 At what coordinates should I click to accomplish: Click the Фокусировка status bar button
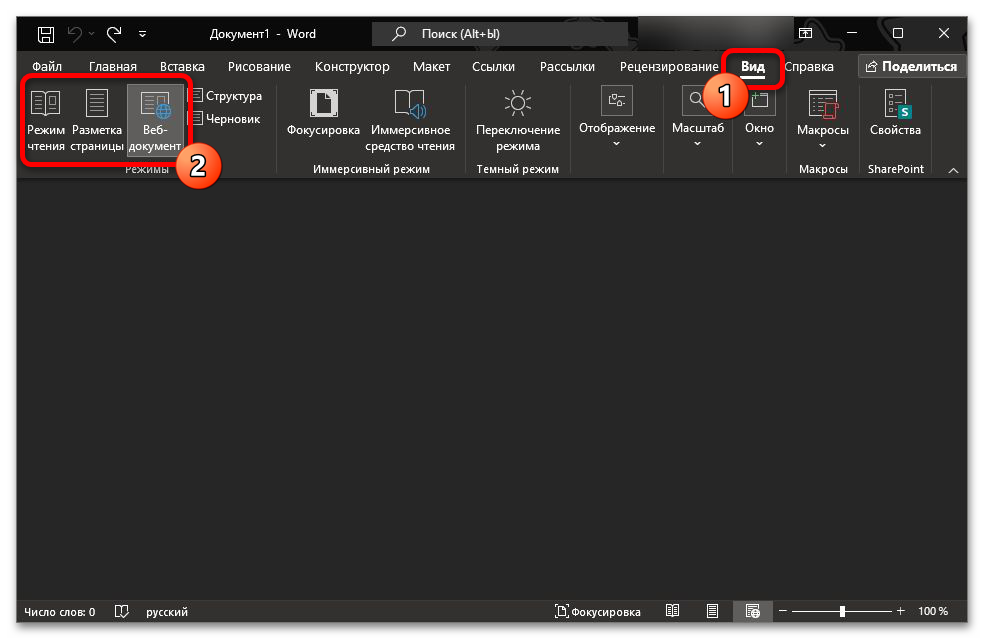pos(598,611)
